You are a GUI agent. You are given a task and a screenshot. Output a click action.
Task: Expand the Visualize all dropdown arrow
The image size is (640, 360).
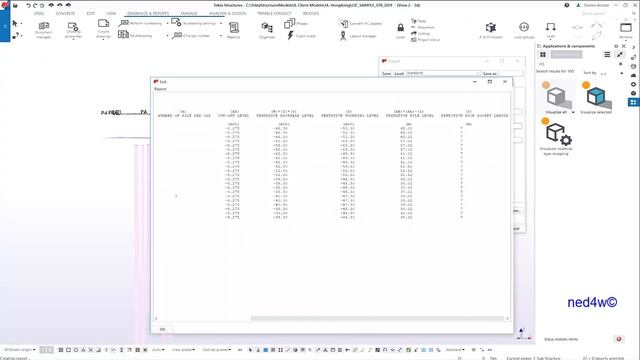pyautogui.click(x=573, y=112)
